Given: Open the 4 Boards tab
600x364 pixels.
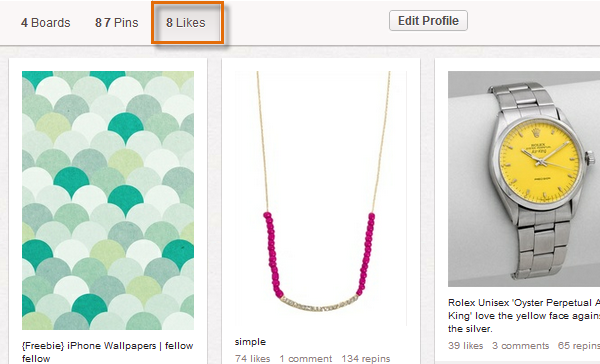Looking at the screenshot, I should (46, 23).
